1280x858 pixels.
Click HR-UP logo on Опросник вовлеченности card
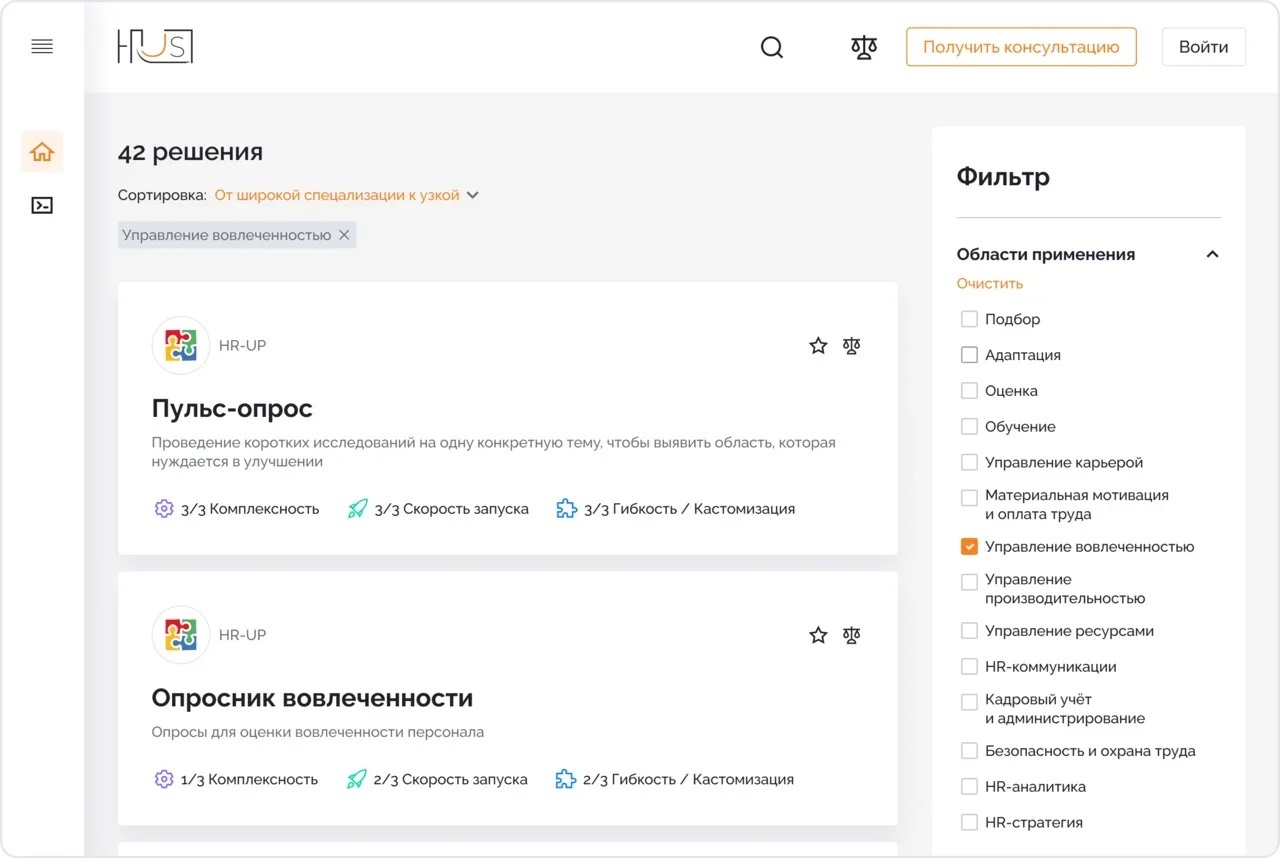click(x=181, y=634)
